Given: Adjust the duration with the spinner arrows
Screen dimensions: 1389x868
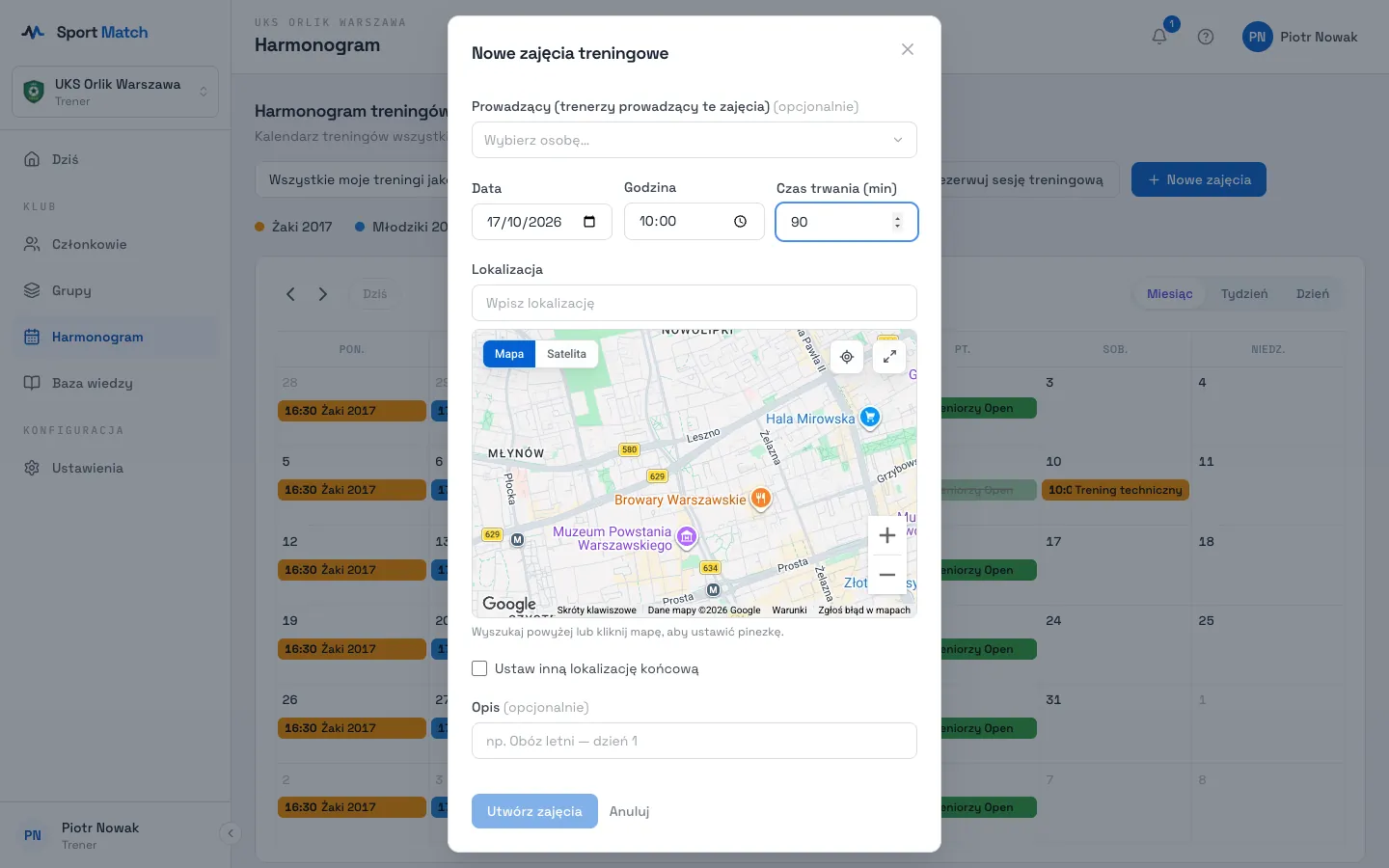Looking at the screenshot, I should tap(897, 222).
